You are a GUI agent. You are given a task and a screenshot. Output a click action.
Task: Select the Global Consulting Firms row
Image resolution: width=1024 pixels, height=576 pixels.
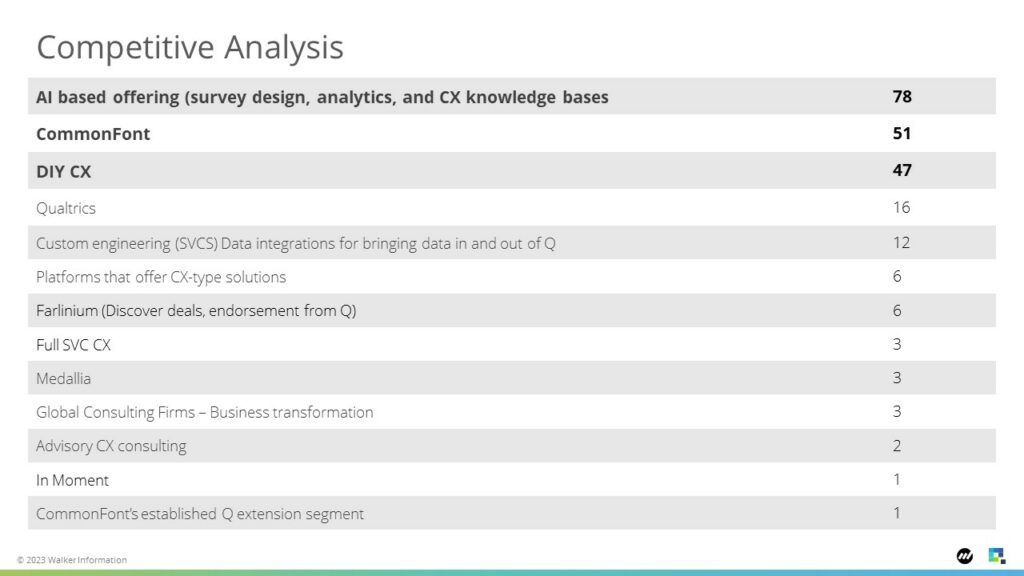(511, 412)
